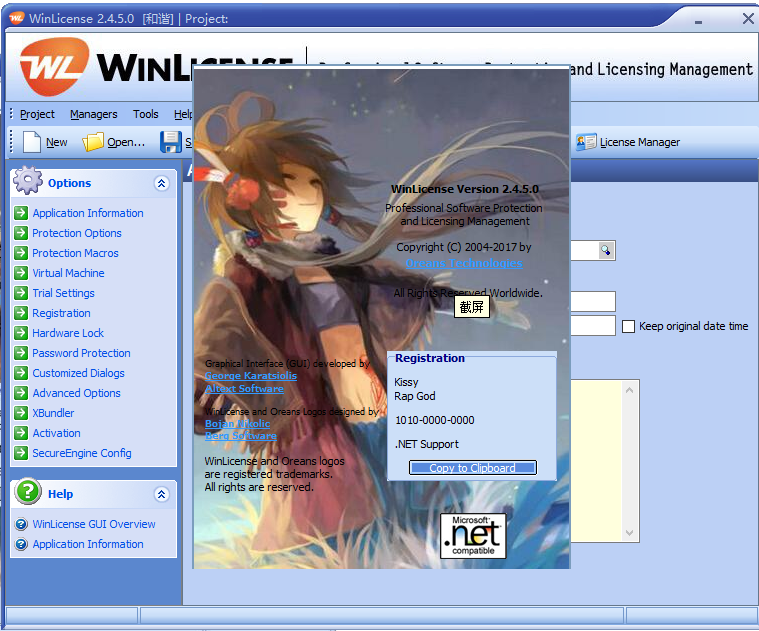Click the green arrow beside Protection Options
Screen dimensions: 759x631
click(21, 233)
